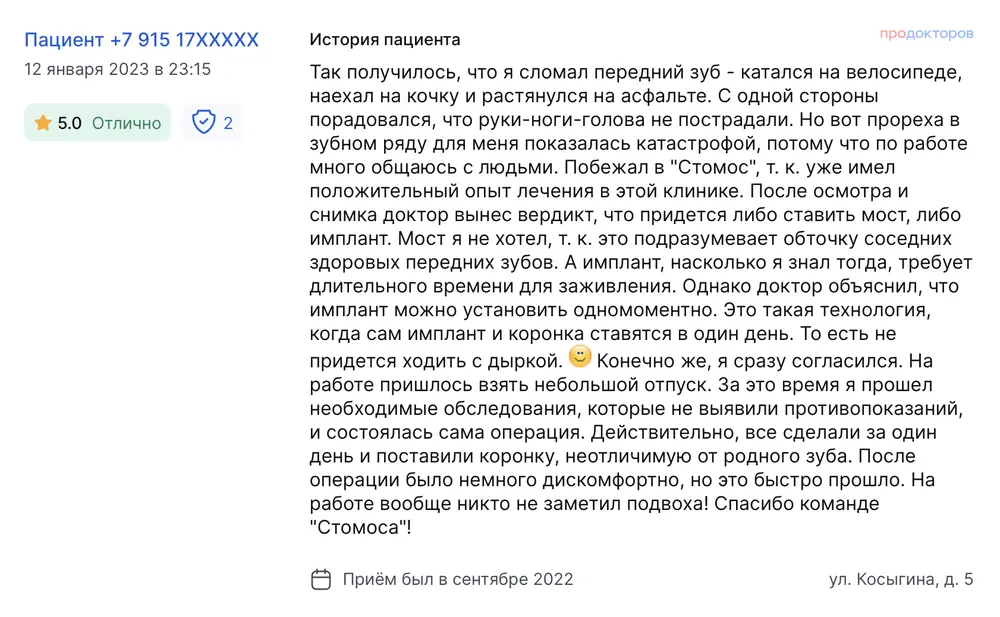The height and width of the screenshot is (617, 1000).
Task: Click the final word "Стомоса" in review
Action: [x=360, y=528]
